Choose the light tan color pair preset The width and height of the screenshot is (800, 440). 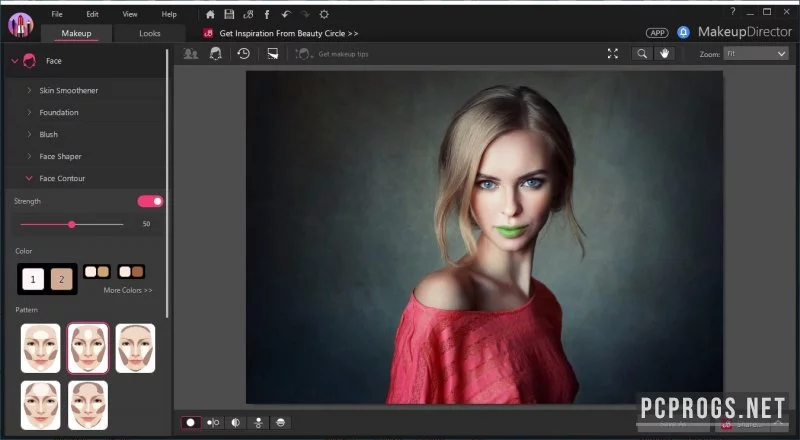point(97,272)
